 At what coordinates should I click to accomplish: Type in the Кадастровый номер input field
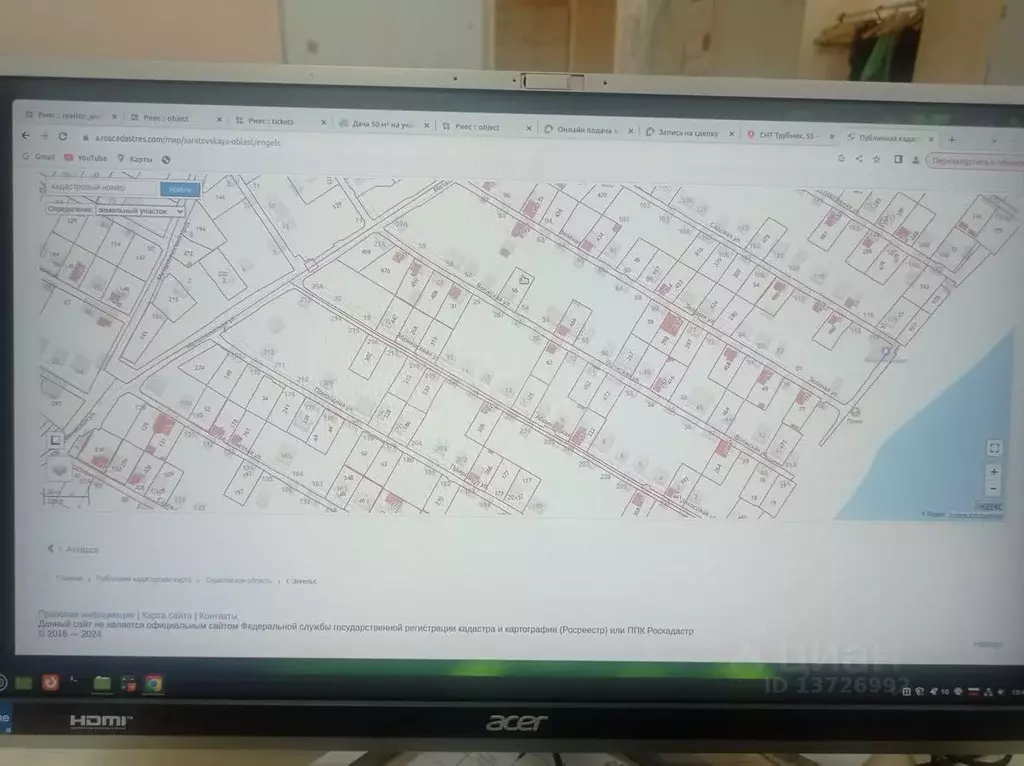[100, 188]
